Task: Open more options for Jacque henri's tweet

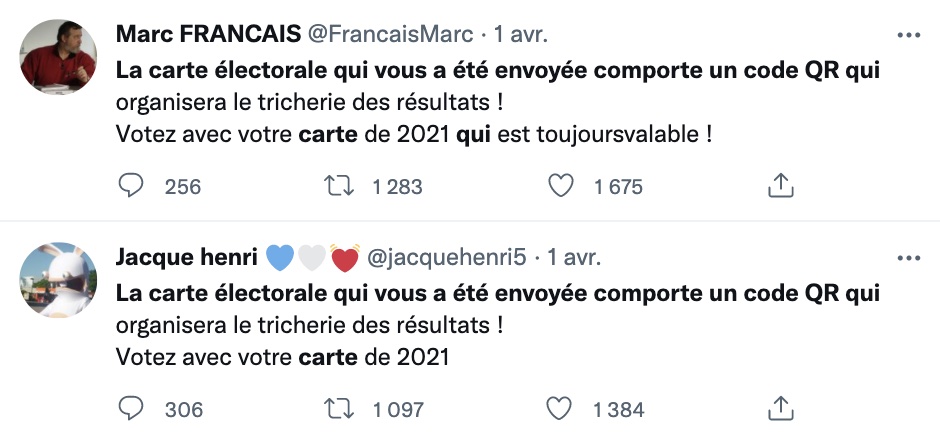Action: coord(908,258)
